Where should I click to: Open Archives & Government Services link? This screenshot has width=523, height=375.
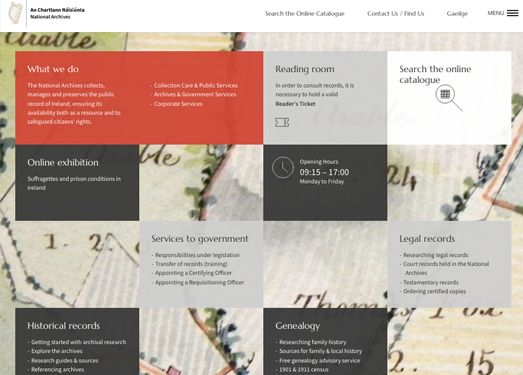(x=195, y=94)
